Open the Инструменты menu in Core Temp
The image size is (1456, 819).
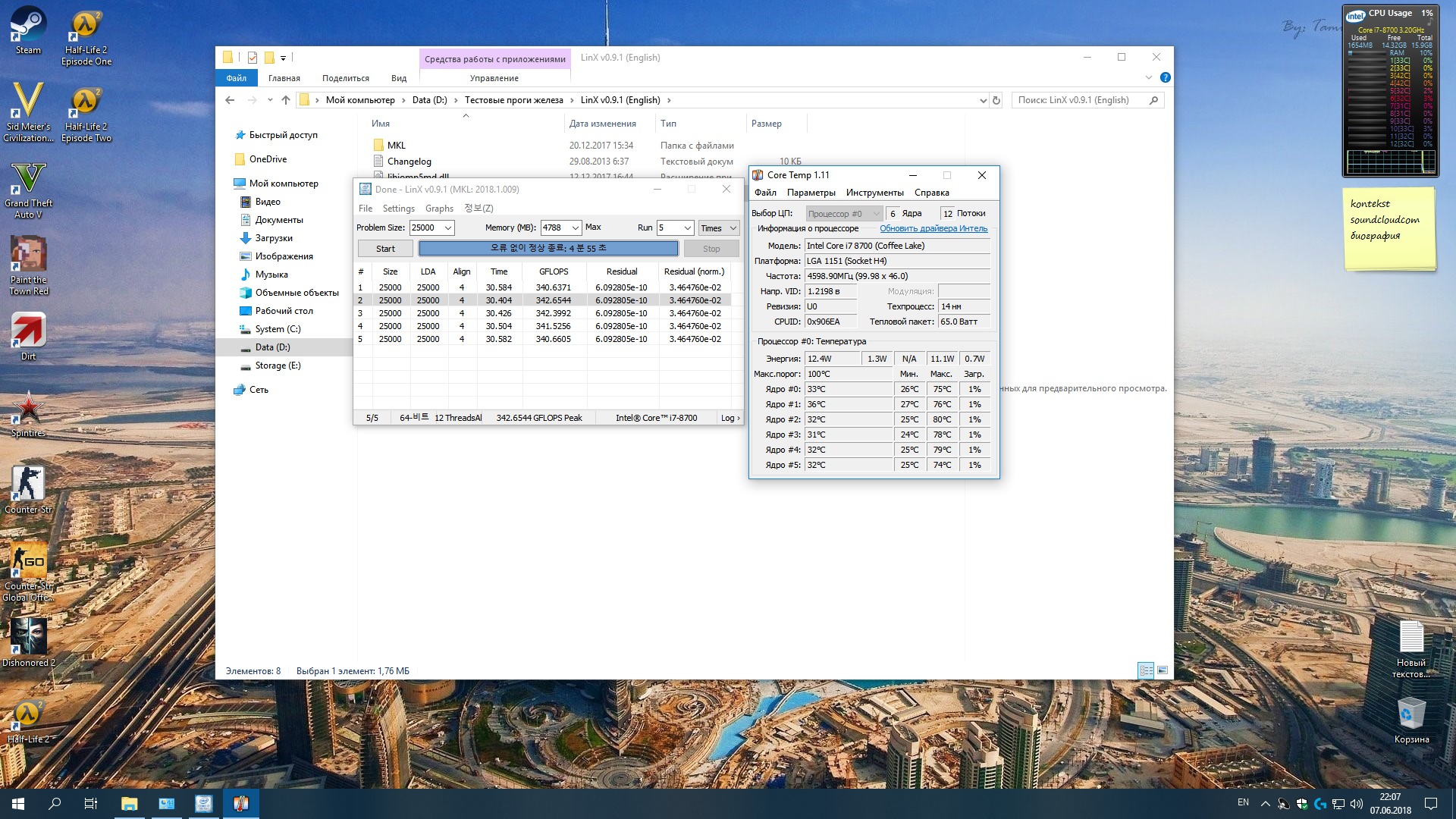874,193
